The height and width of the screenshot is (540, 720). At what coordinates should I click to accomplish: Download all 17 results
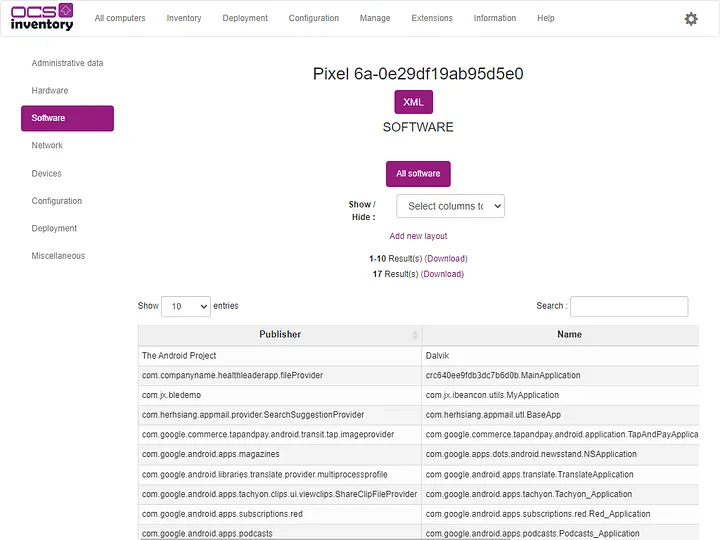[x=442, y=274]
